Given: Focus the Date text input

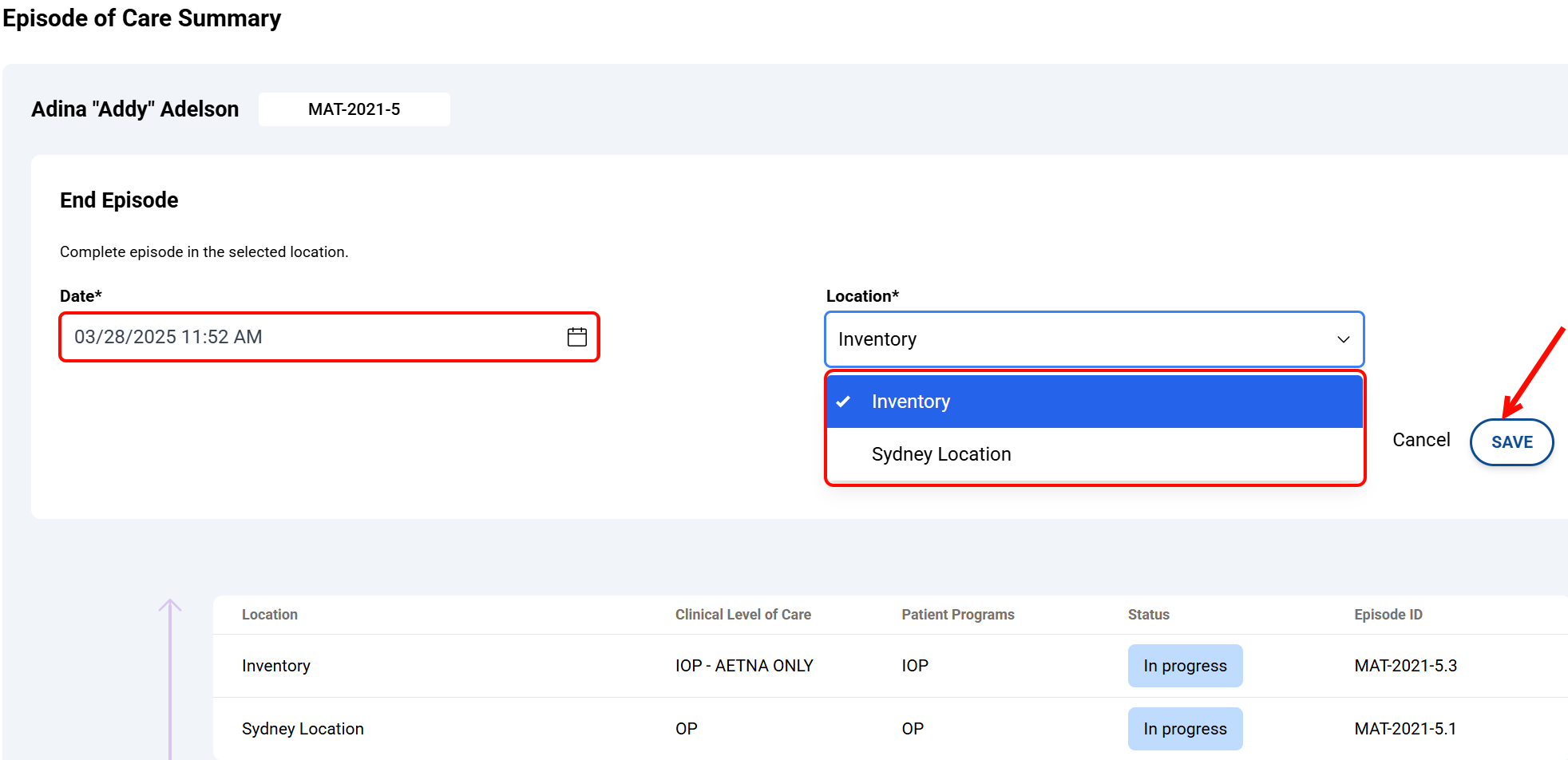Looking at the screenshot, I should tap(311, 337).
